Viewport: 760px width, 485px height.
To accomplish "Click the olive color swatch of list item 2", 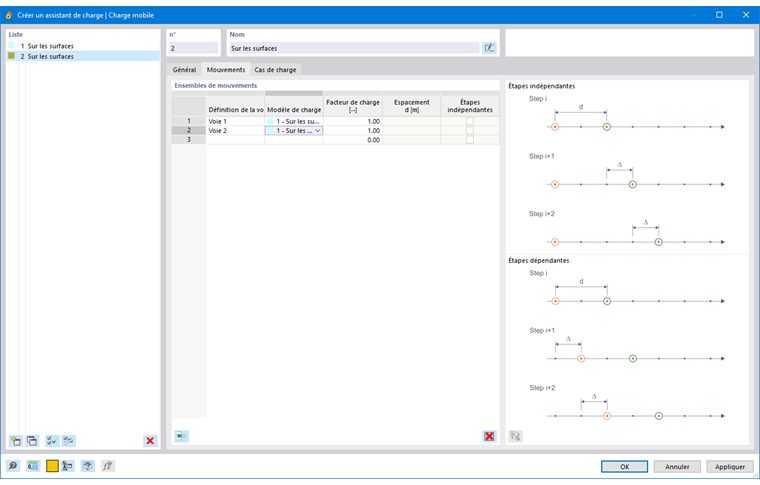I will [x=12, y=56].
